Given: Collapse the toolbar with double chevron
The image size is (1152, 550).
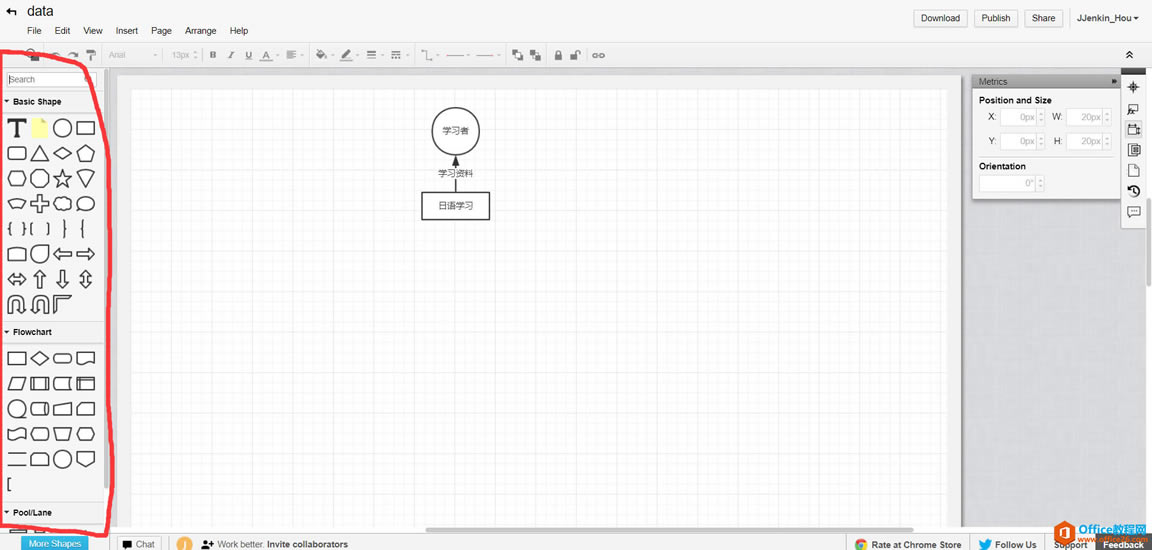Looking at the screenshot, I should pos(1129,55).
